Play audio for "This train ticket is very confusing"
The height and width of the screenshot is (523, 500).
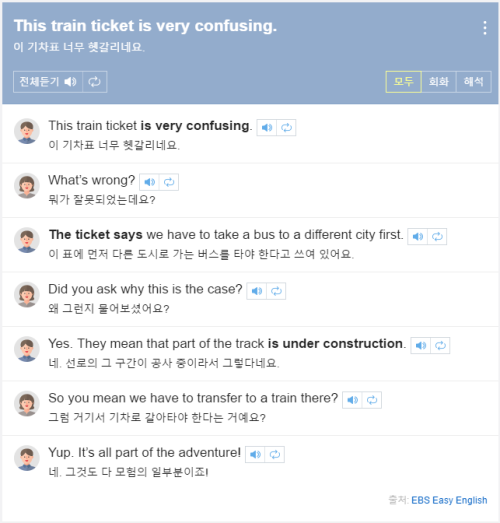pos(267,127)
